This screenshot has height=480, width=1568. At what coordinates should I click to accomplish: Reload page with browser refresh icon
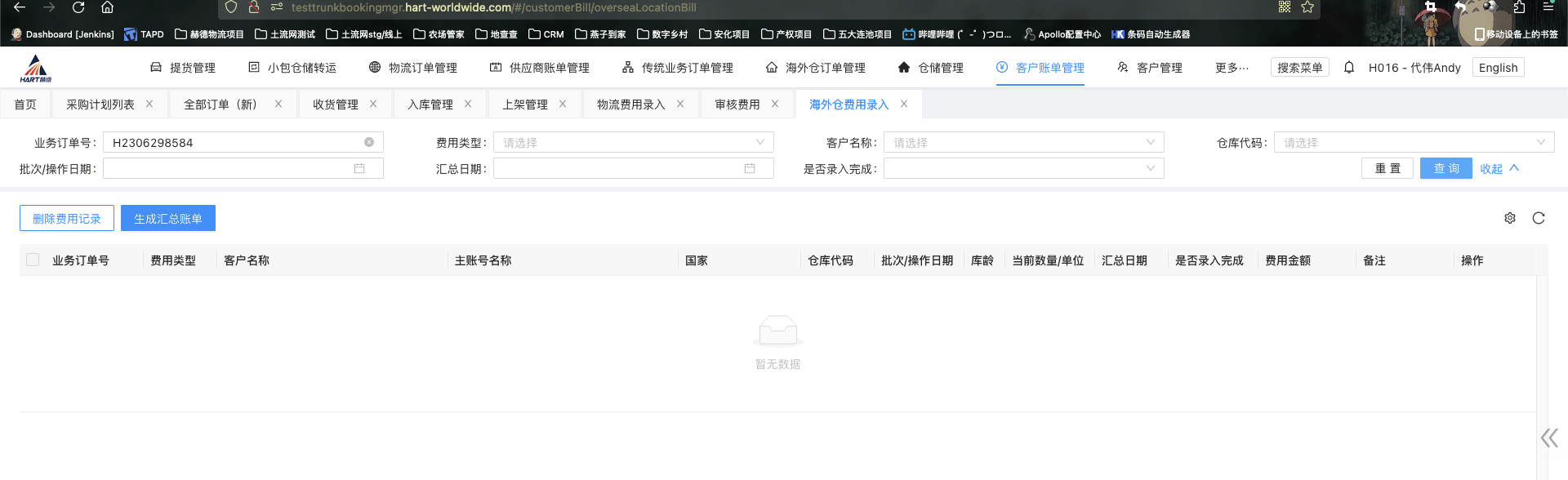pos(78,8)
